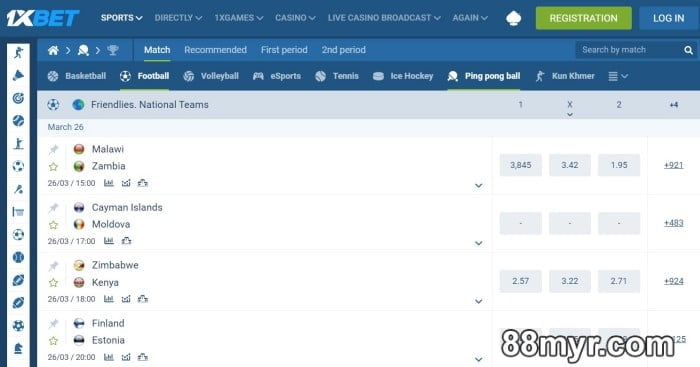The height and width of the screenshot is (367, 700).
Task: Select running athlete icon in left sidebar
Action: pyautogui.click(x=18, y=53)
